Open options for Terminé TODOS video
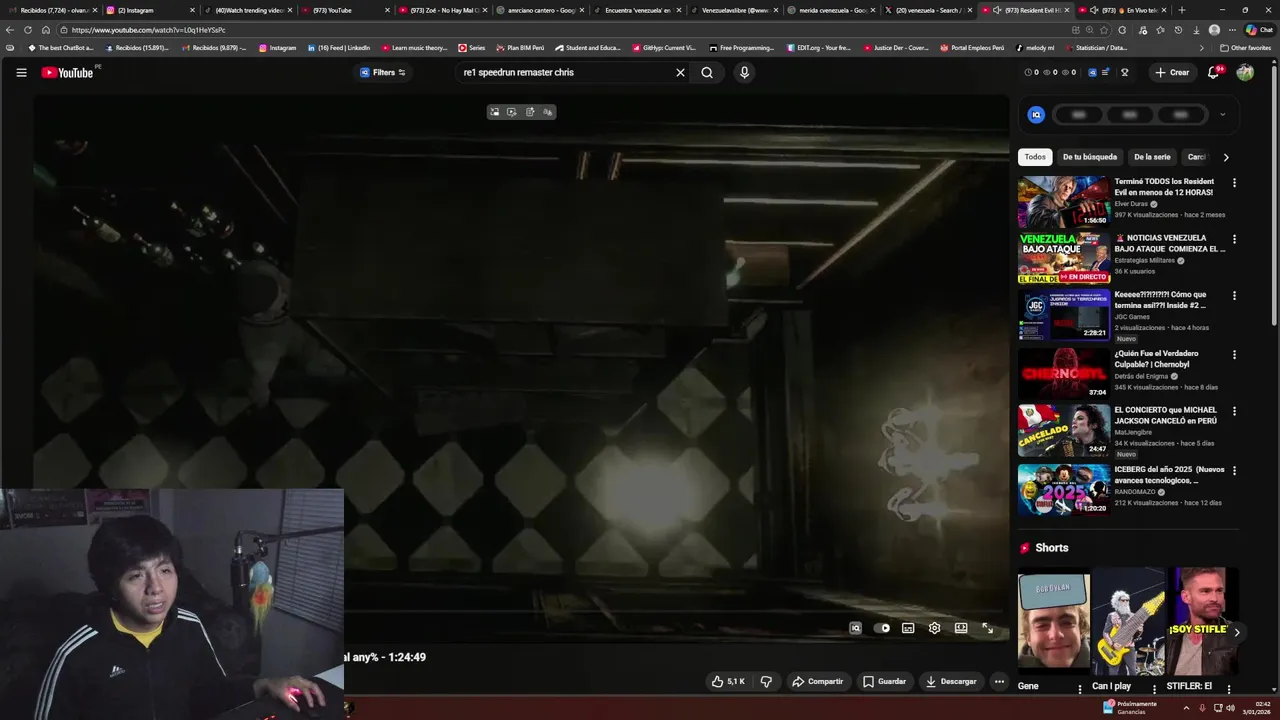Screen dimensions: 1280x720 click(1234, 183)
